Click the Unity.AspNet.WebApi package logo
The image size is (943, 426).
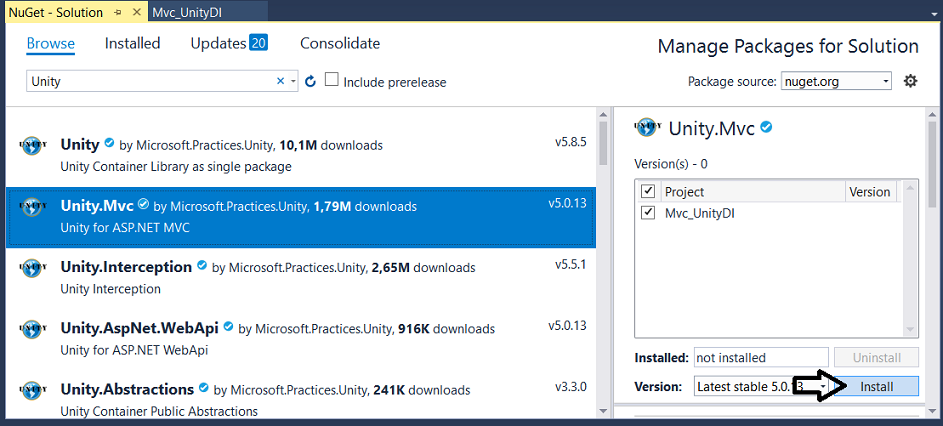click(31, 329)
